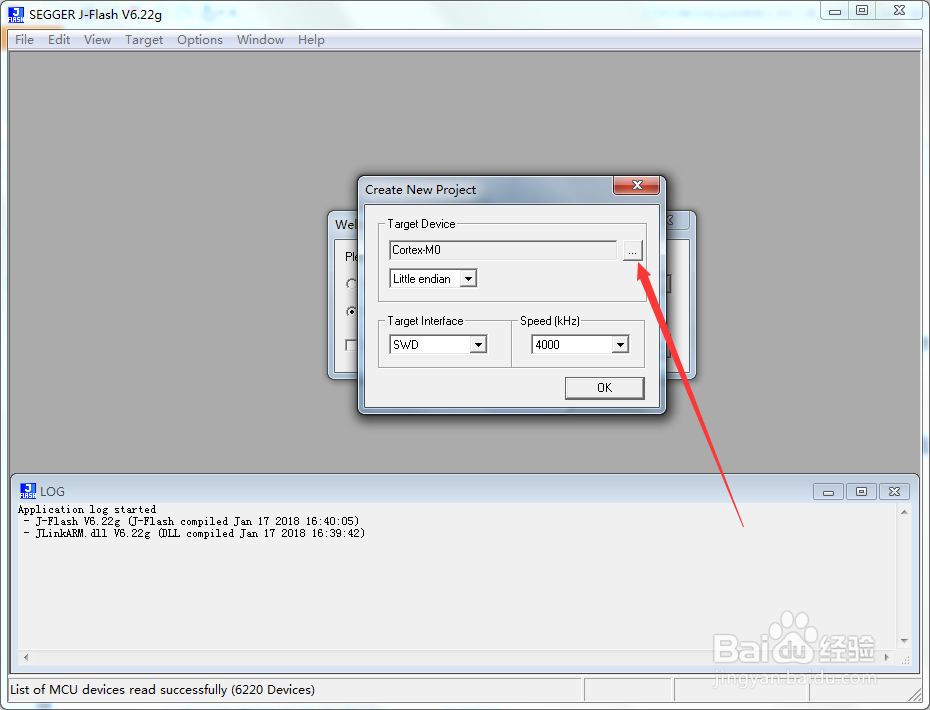Expand the Speed (kHz) 4000 dropdown

[x=620, y=345]
